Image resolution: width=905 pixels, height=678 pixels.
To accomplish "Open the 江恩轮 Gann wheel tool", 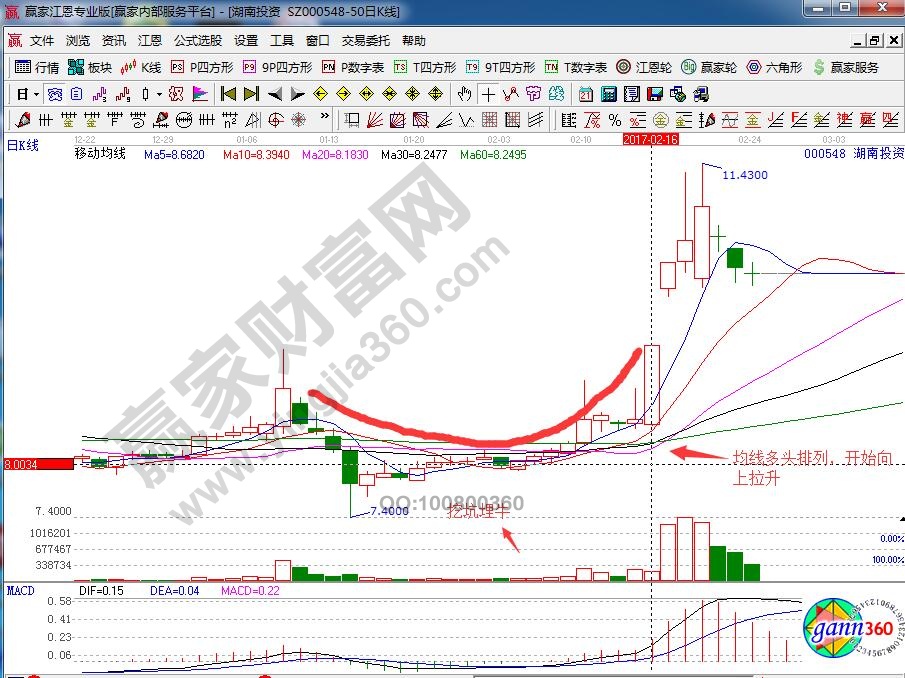I will (646, 67).
